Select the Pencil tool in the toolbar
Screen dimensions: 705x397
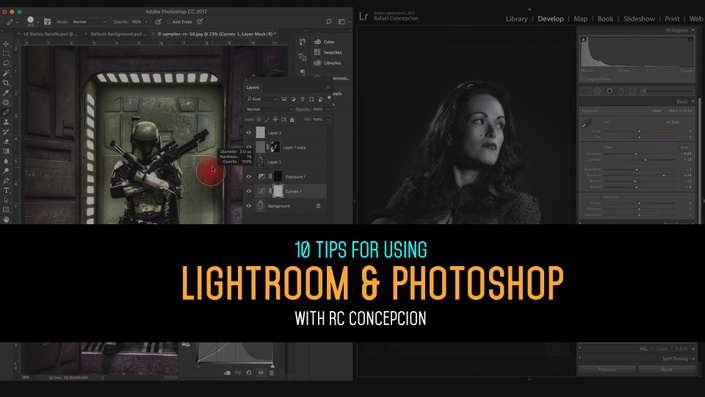[x=6, y=112]
